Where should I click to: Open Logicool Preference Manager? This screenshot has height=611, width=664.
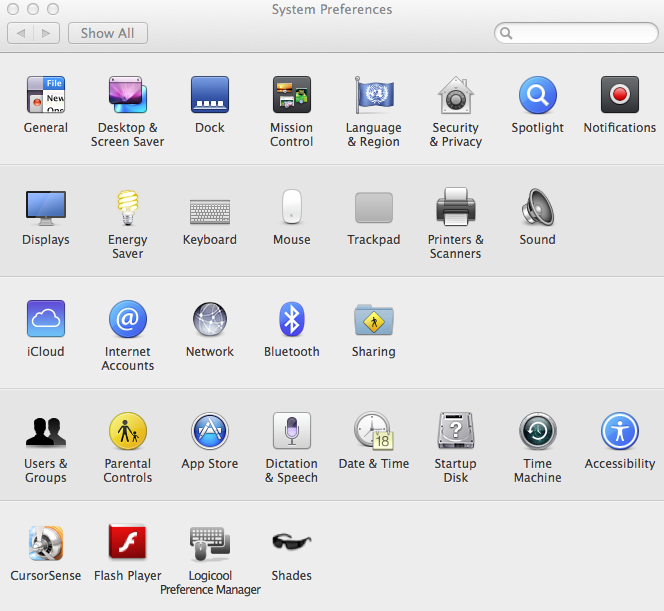(210, 544)
